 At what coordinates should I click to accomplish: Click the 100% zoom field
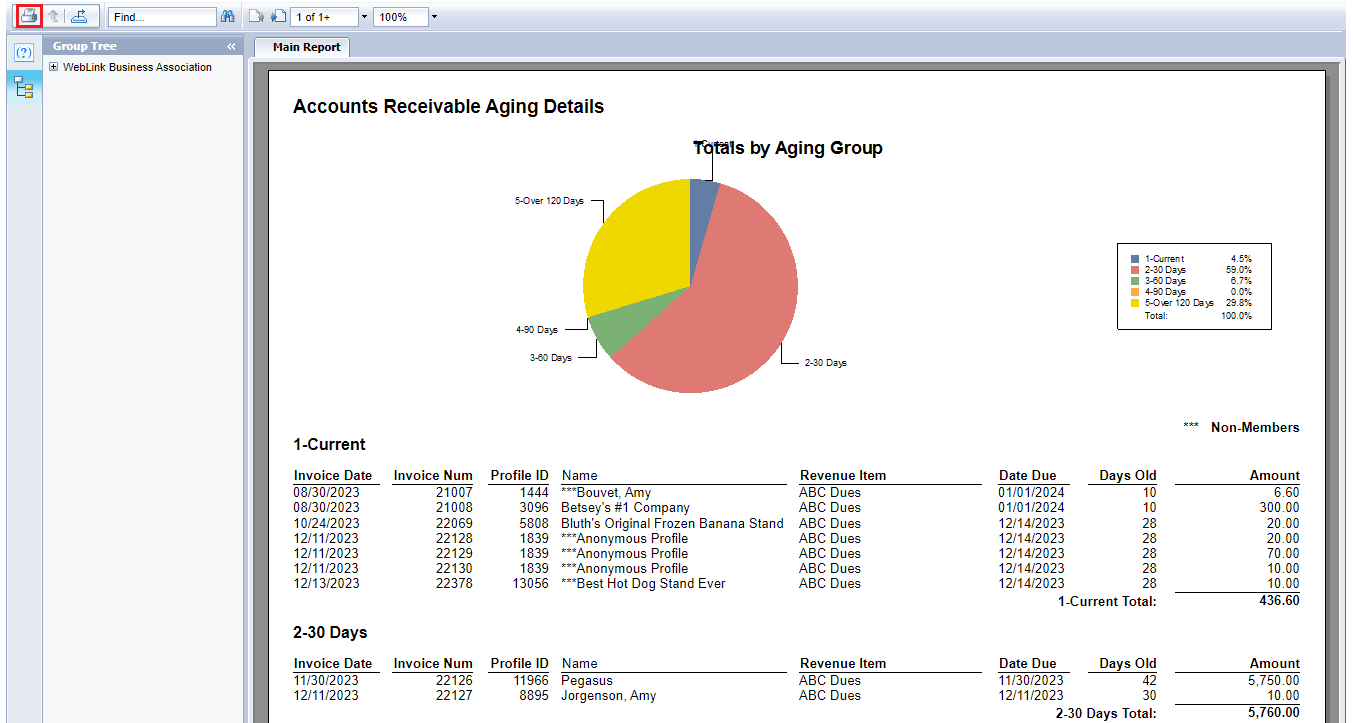tap(402, 17)
